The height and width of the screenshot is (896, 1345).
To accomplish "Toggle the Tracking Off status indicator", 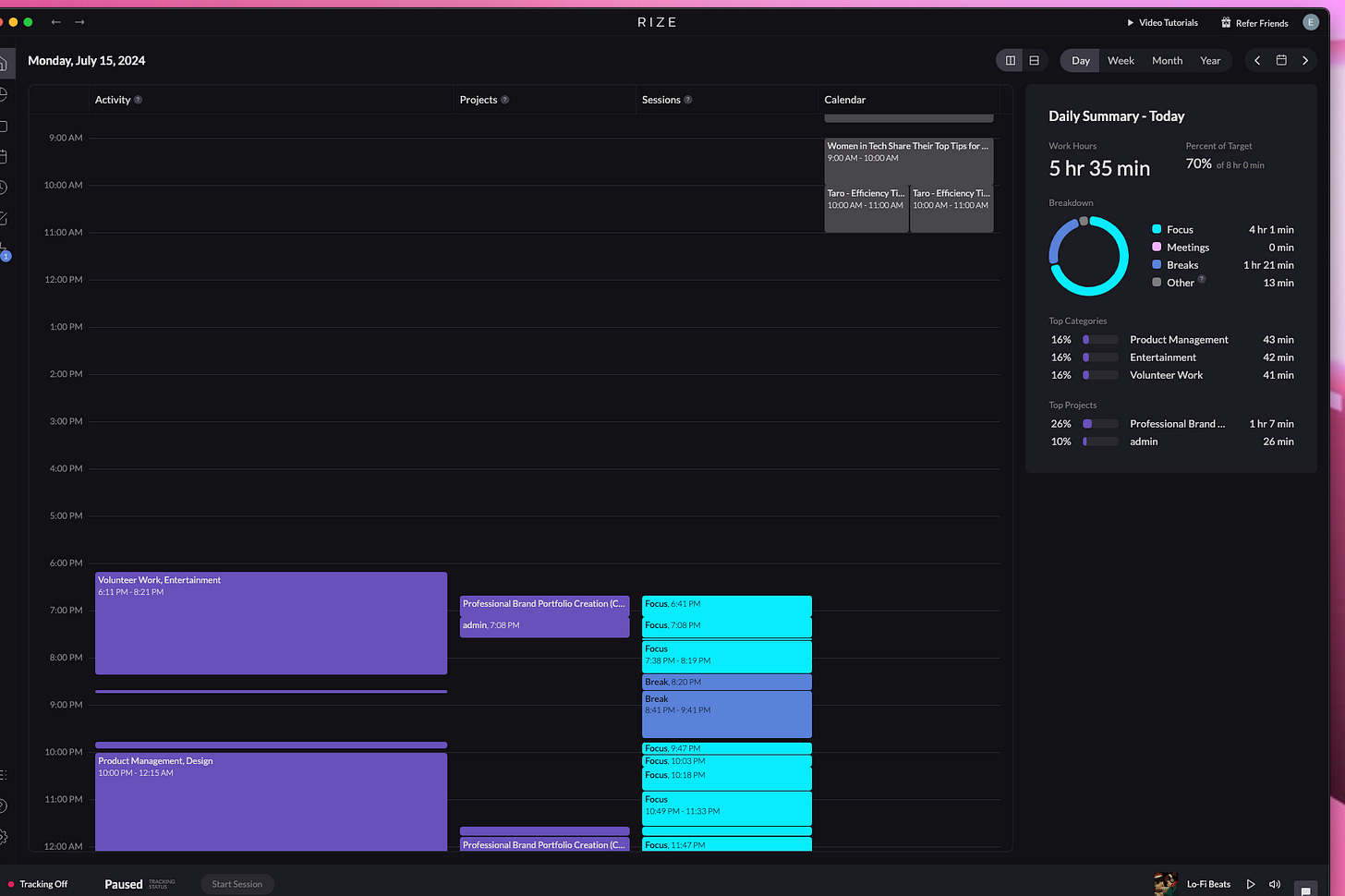I will point(38,884).
